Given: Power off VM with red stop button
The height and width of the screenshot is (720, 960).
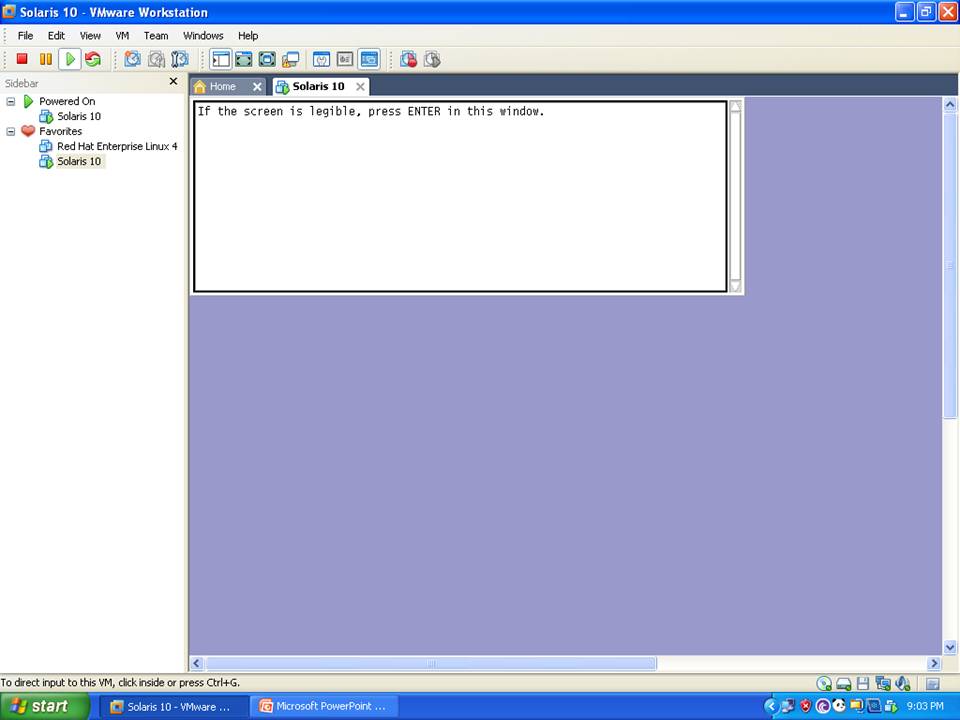Looking at the screenshot, I should click(22, 59).
